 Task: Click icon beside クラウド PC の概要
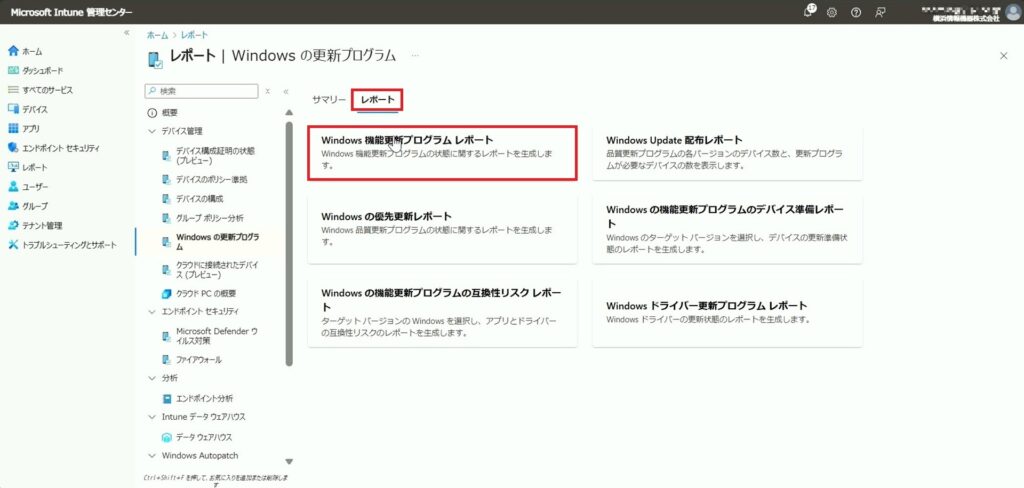(x=167, y=293)
